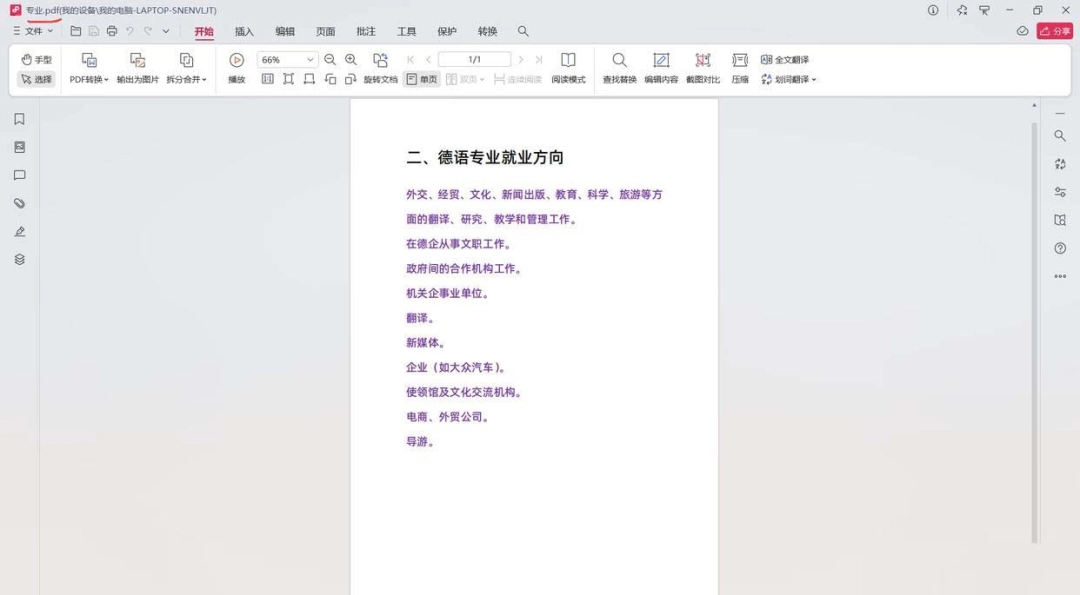1080x595 pixels.
Task: Switch to the 批注 tab
Action: [366, 32]
